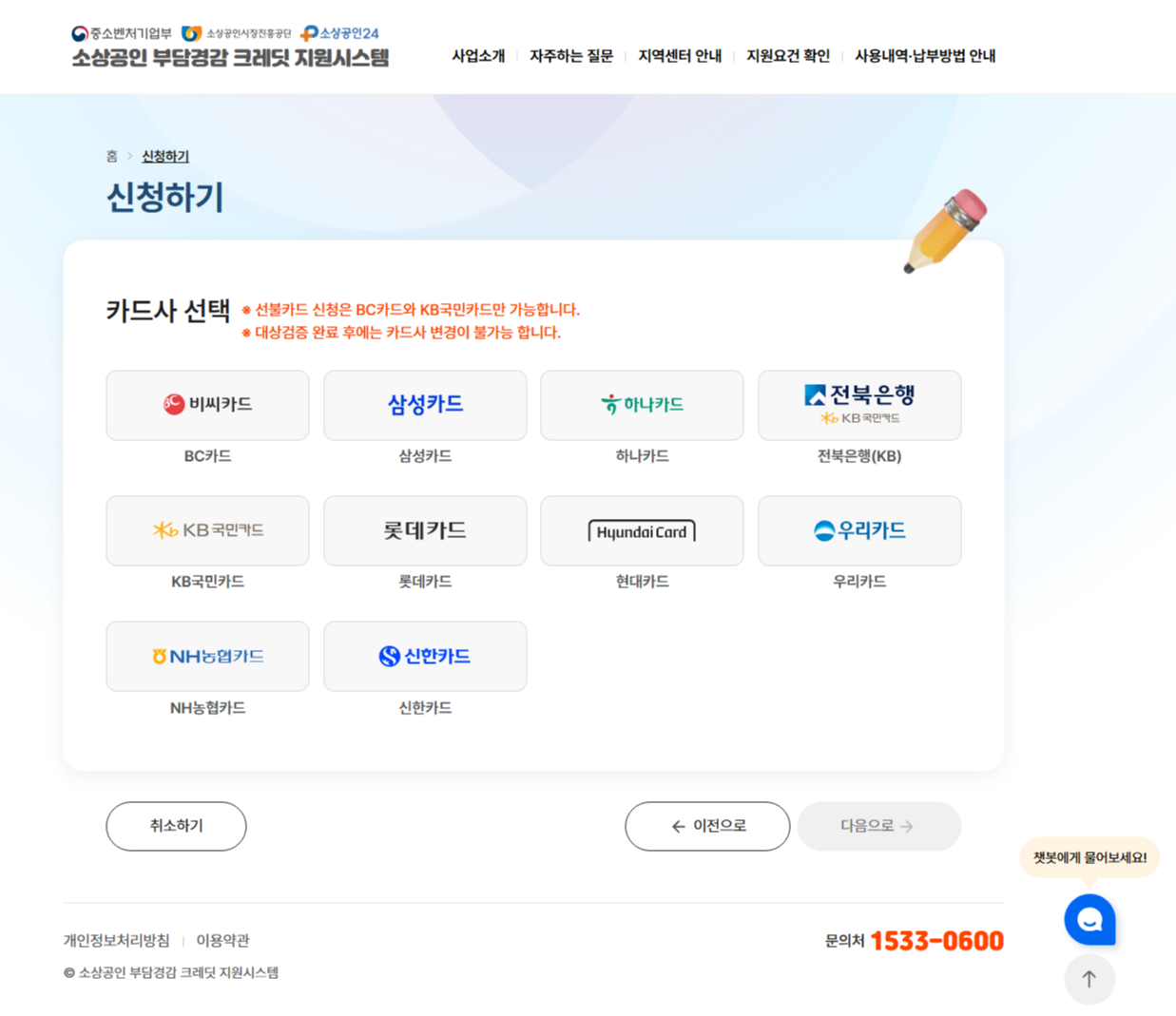
Task: Open the chatbot speech bubble icon
Action: pyautogui.click(x=1089, y=919)
